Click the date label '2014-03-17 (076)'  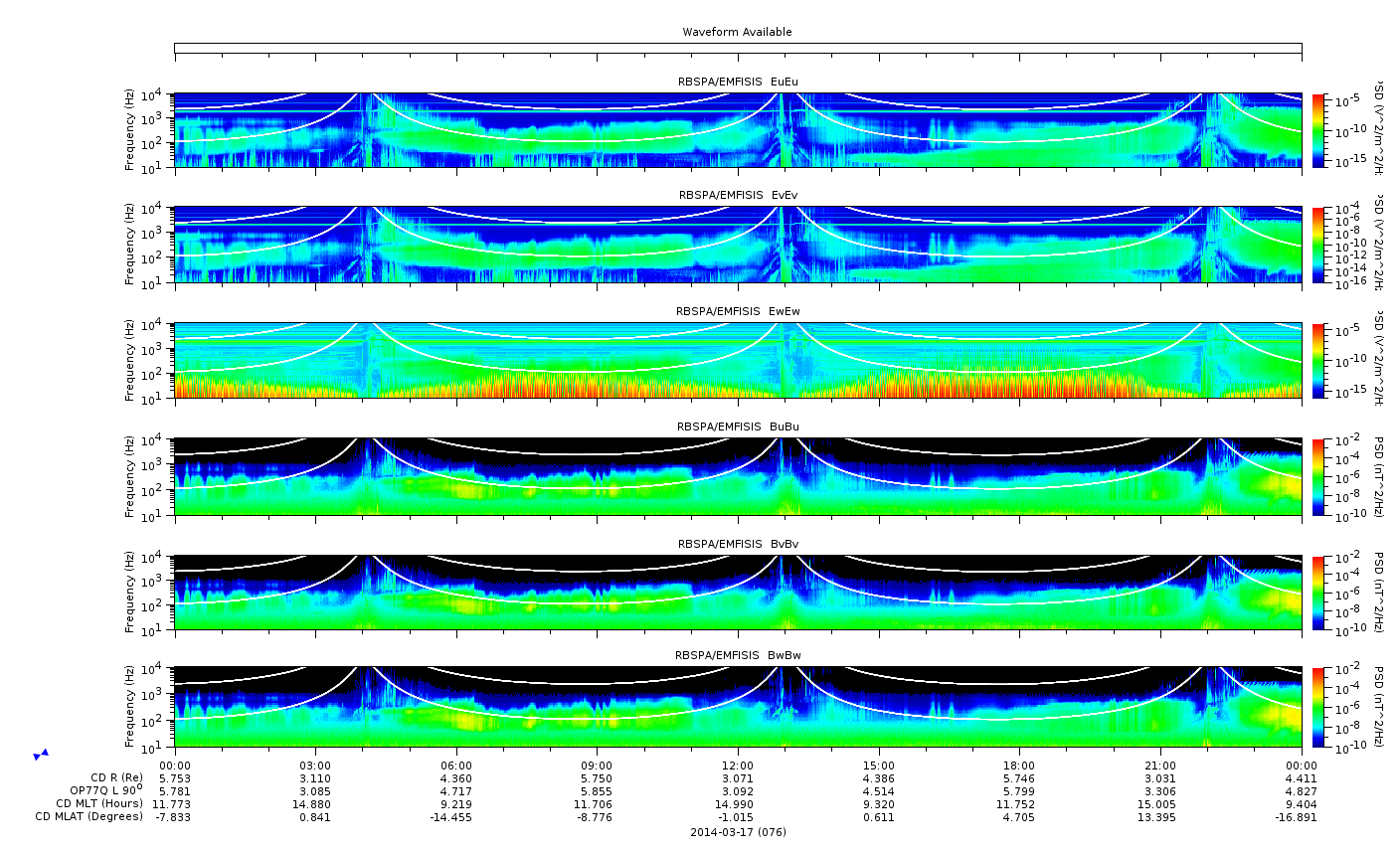tap(738, 832)
